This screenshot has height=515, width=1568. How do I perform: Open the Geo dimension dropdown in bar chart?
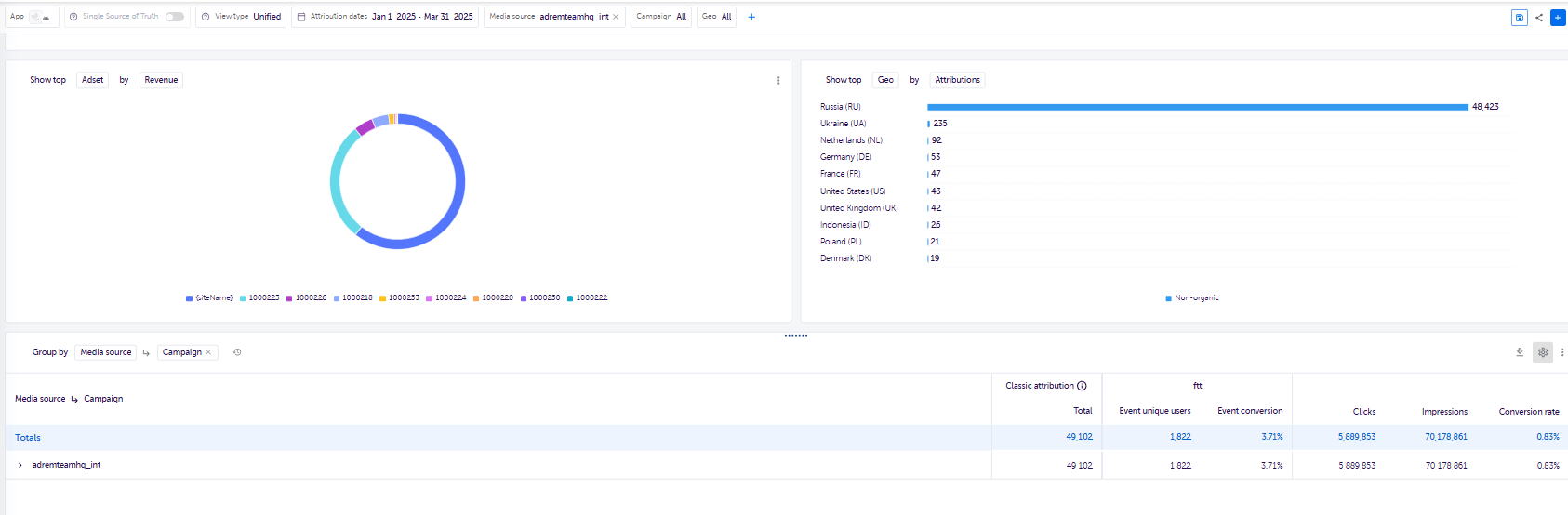pos(885,80)
